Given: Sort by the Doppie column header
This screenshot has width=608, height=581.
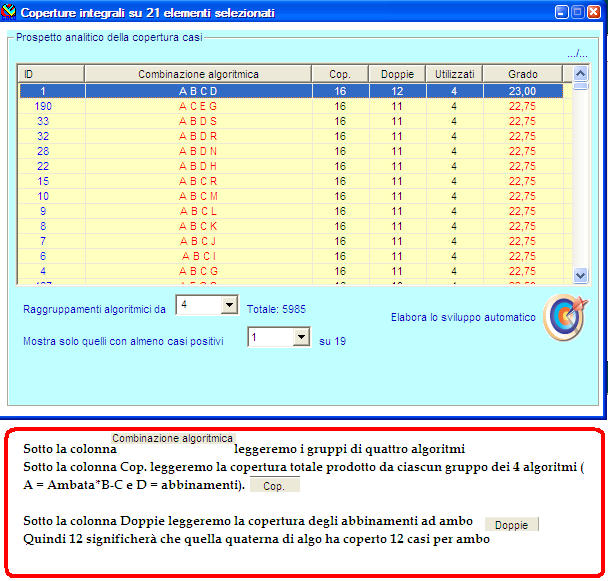Looking at the screenshot, I should click(x=397, y=74).
